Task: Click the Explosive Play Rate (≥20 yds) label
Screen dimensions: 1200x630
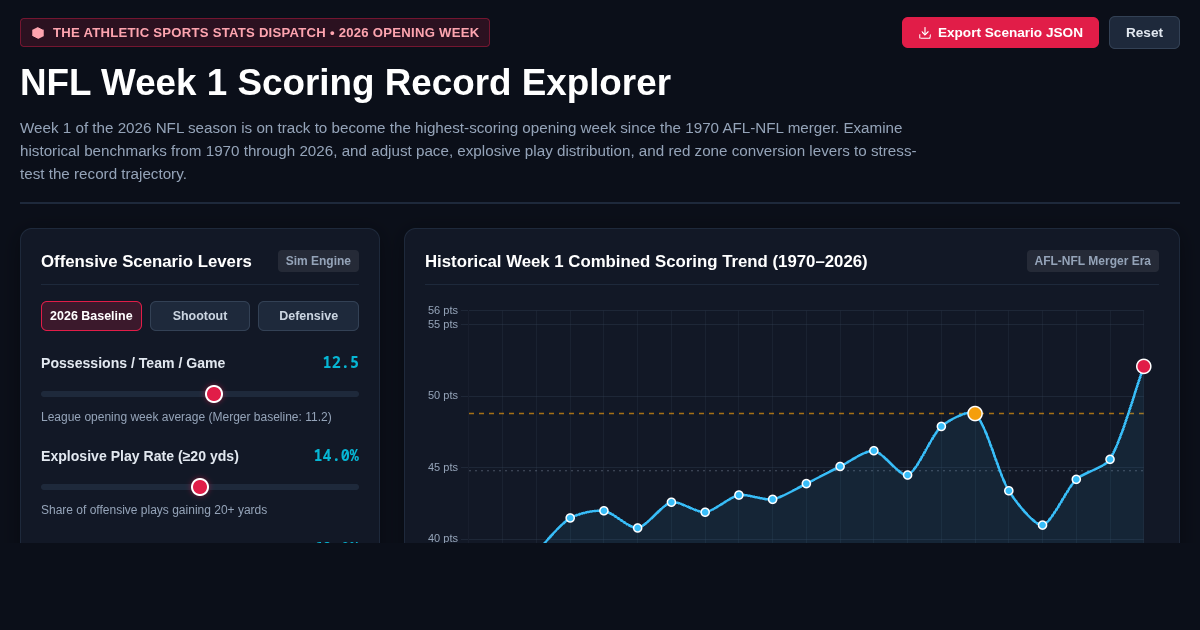Action: tap(140, 456)
